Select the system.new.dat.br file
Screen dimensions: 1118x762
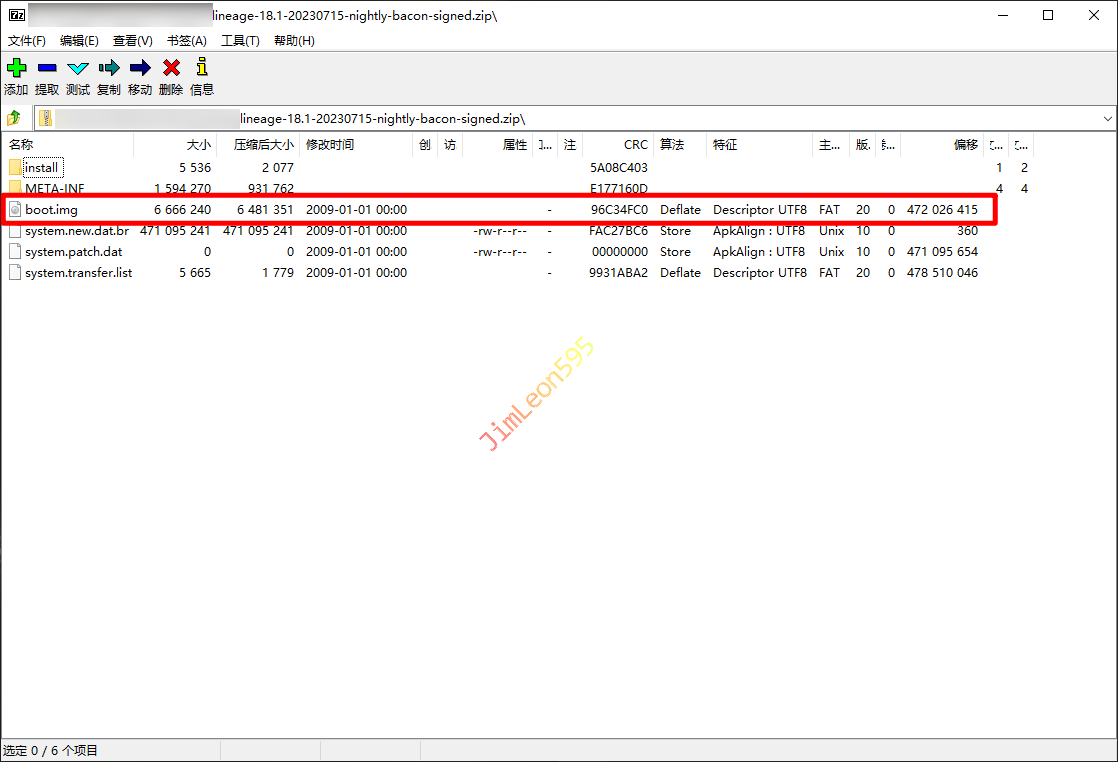click(76, 231)
